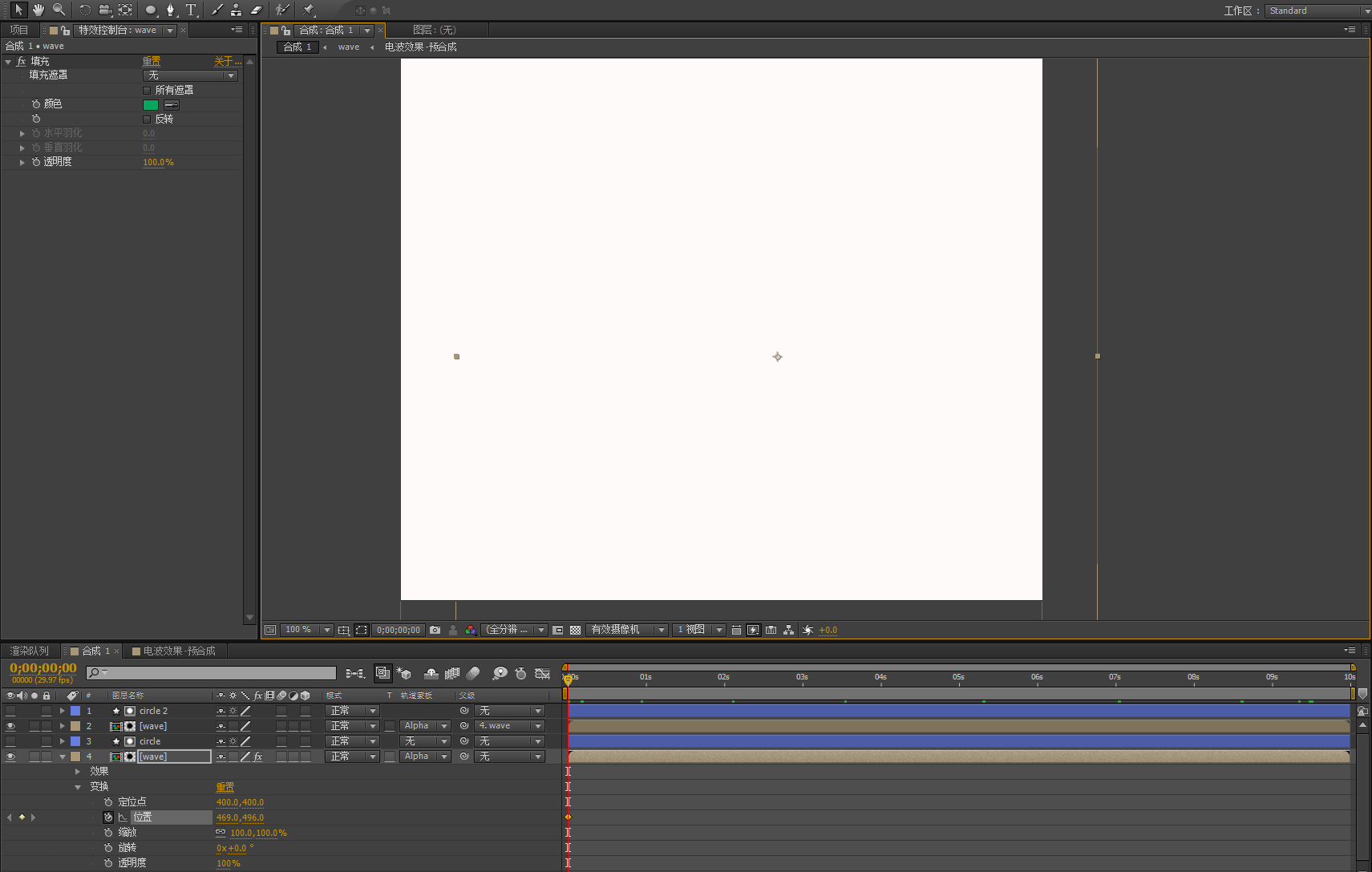Viewport: 1372px width, 872px height.
Task: Enable draft 3D in timeline
Action: click(404, 674)
